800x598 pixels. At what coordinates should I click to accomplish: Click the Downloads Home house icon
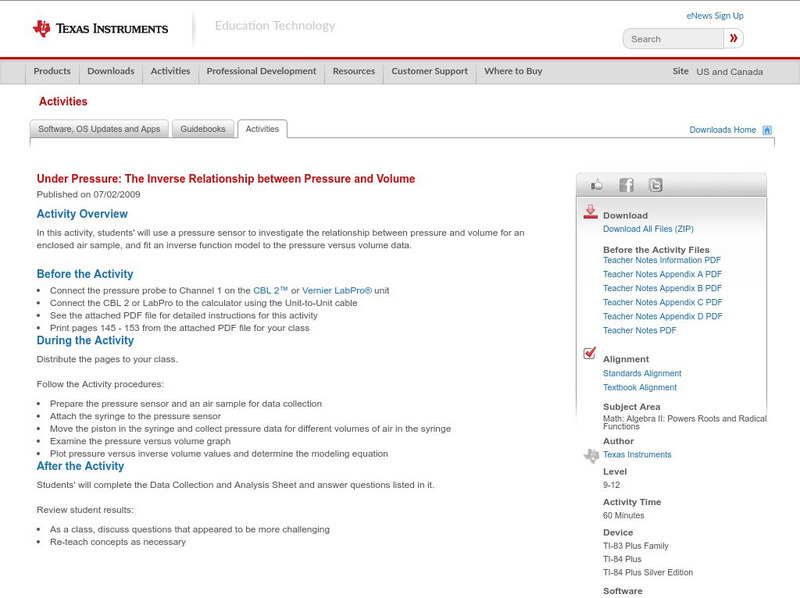(767, 130)
